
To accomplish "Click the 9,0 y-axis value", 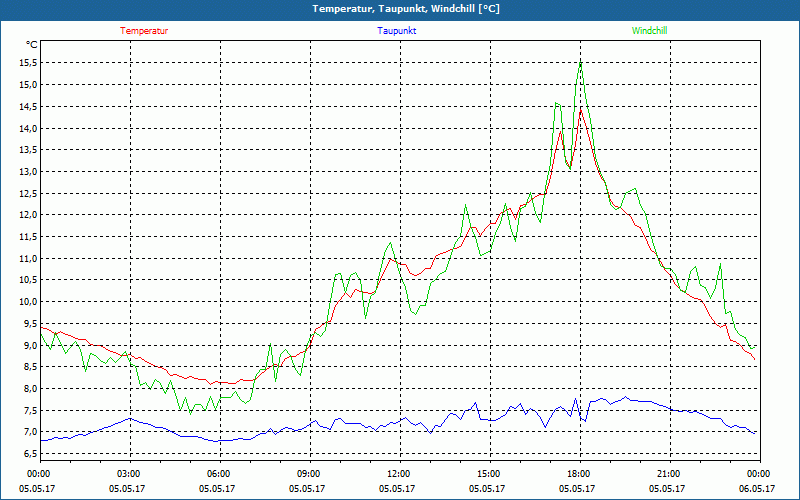I will (x=30, y=345).
